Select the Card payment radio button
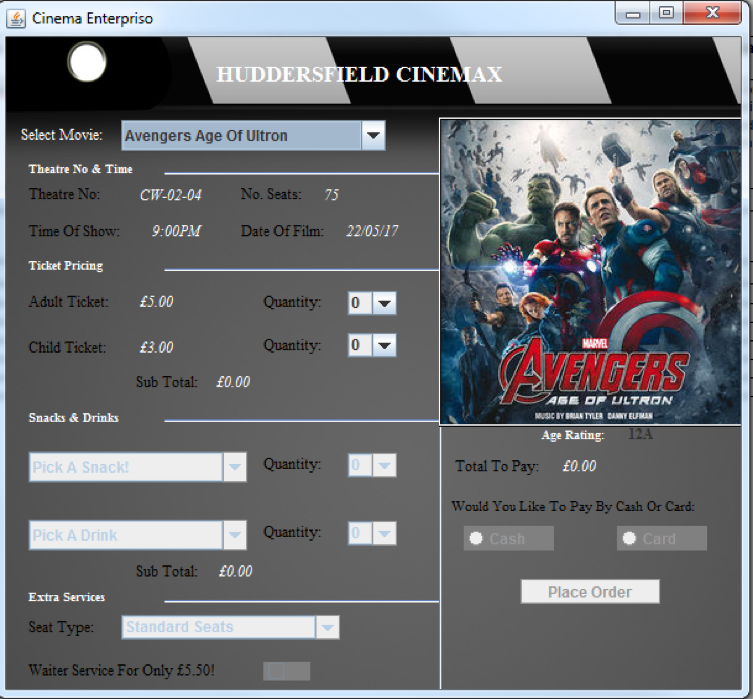 (662, 538)
